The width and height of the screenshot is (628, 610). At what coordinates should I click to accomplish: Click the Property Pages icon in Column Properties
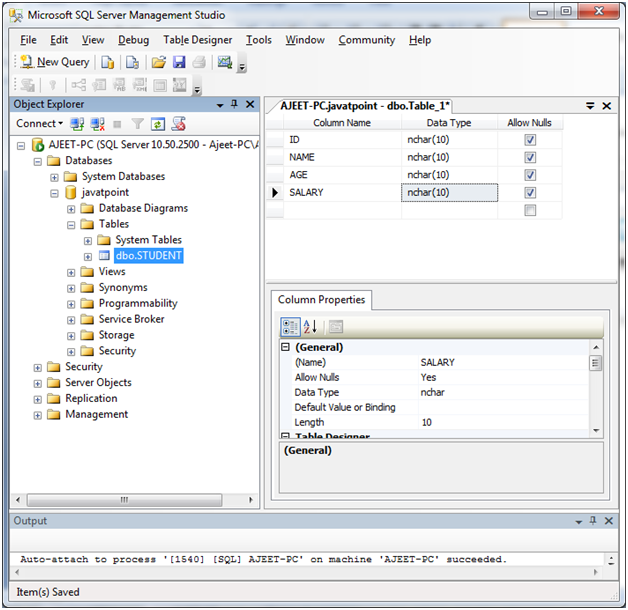(336, 327)
